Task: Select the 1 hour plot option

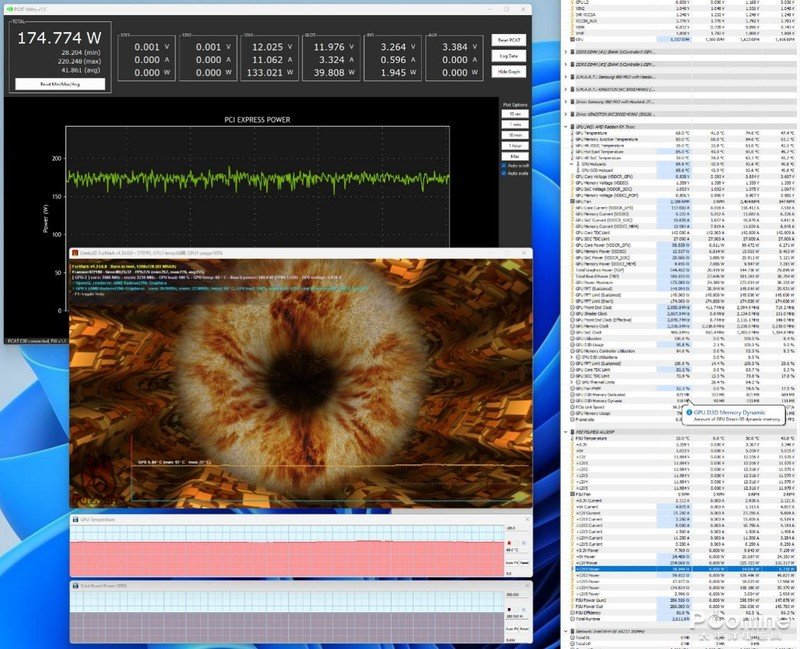Action: [513, 146]
